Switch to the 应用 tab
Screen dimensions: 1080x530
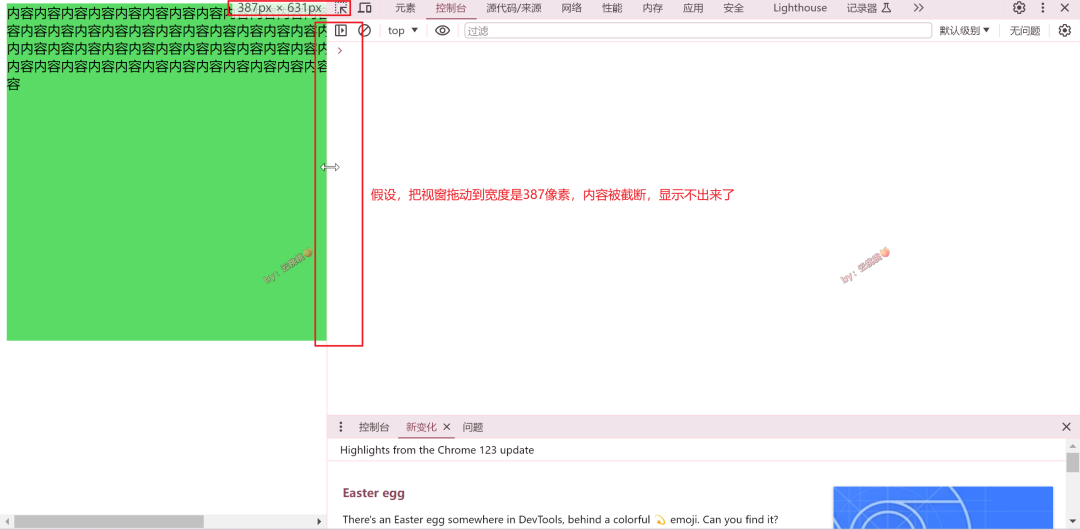pyautogui.click(x=693, y=8)
